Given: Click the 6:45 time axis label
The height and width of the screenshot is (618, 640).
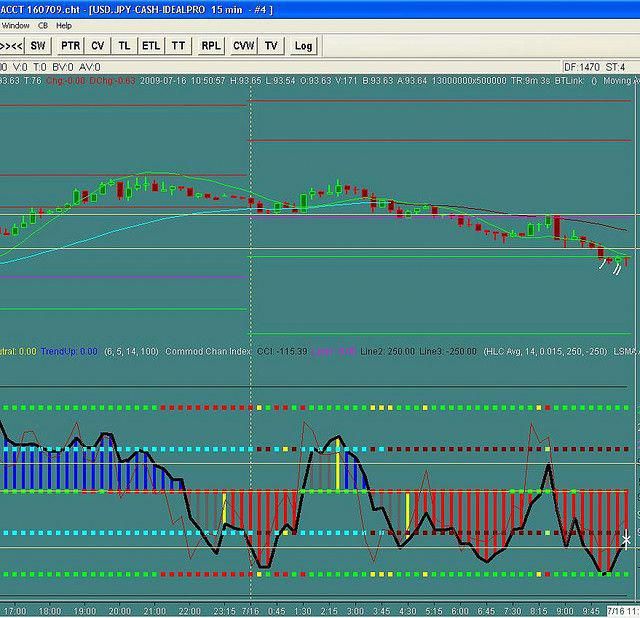Looking at the screenshot, I should [x=486, y=611].
